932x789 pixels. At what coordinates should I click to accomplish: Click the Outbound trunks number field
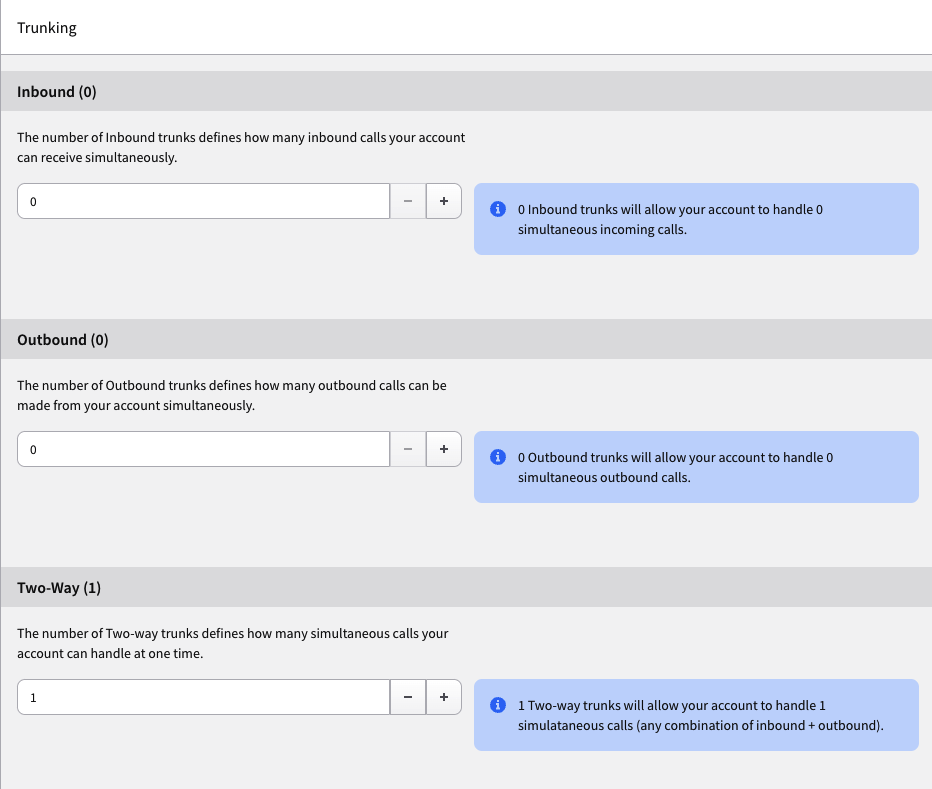203,449
